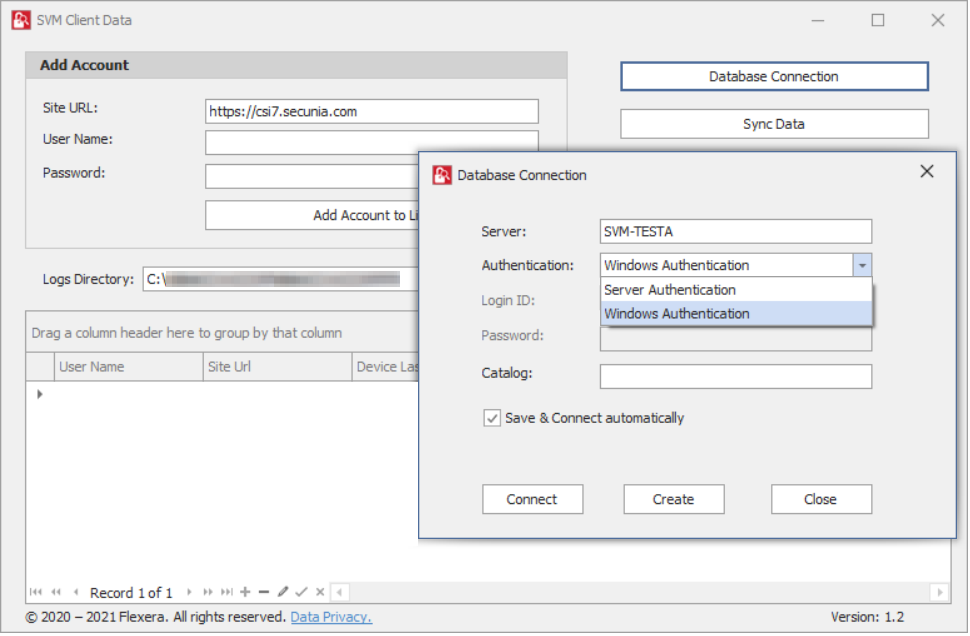Click the previous page navigator icon
Viewport: 970px width, 636px height.
56,593
